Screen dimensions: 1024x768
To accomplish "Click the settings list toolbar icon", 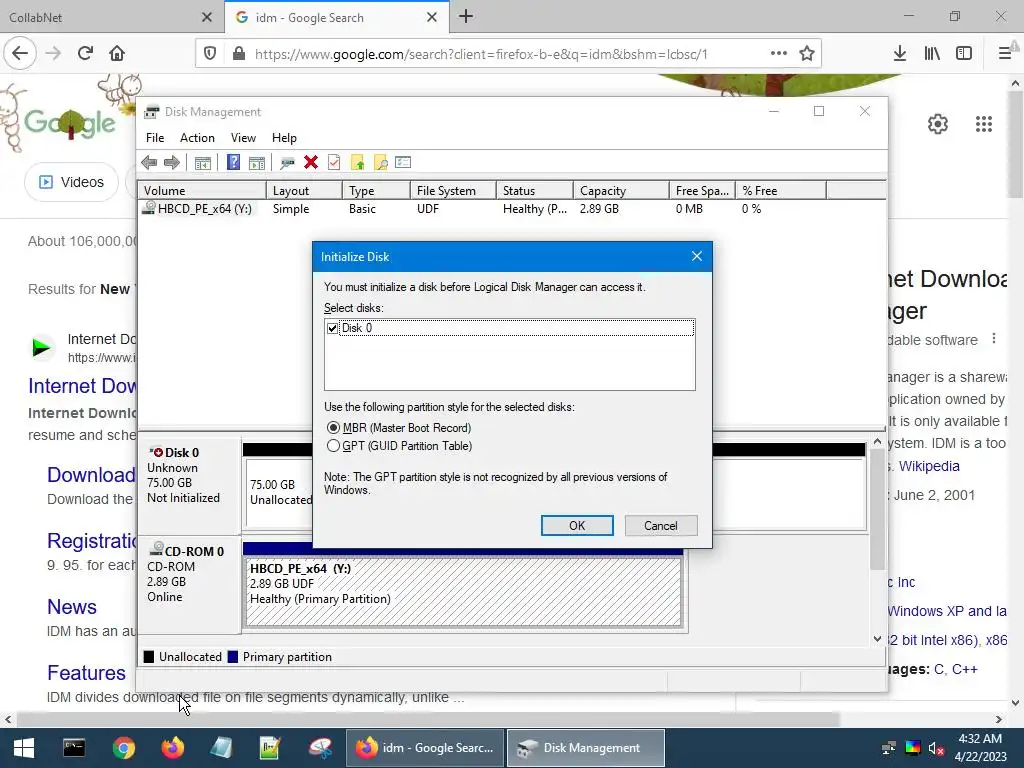I will 403,163.
